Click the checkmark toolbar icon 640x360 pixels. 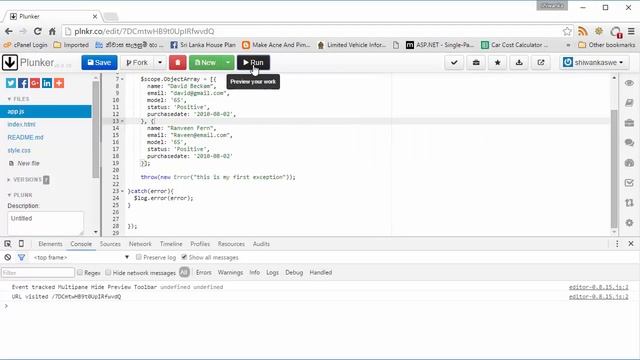(454, 62)
